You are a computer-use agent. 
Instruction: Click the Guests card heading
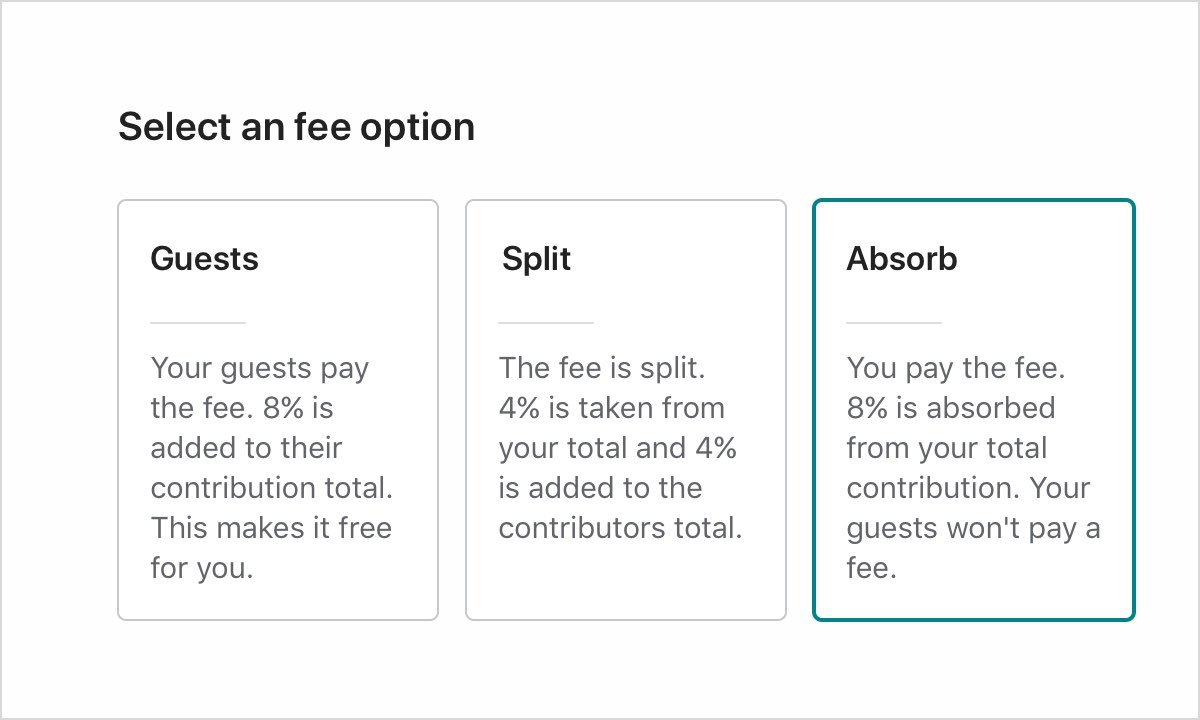coord(204,258)
